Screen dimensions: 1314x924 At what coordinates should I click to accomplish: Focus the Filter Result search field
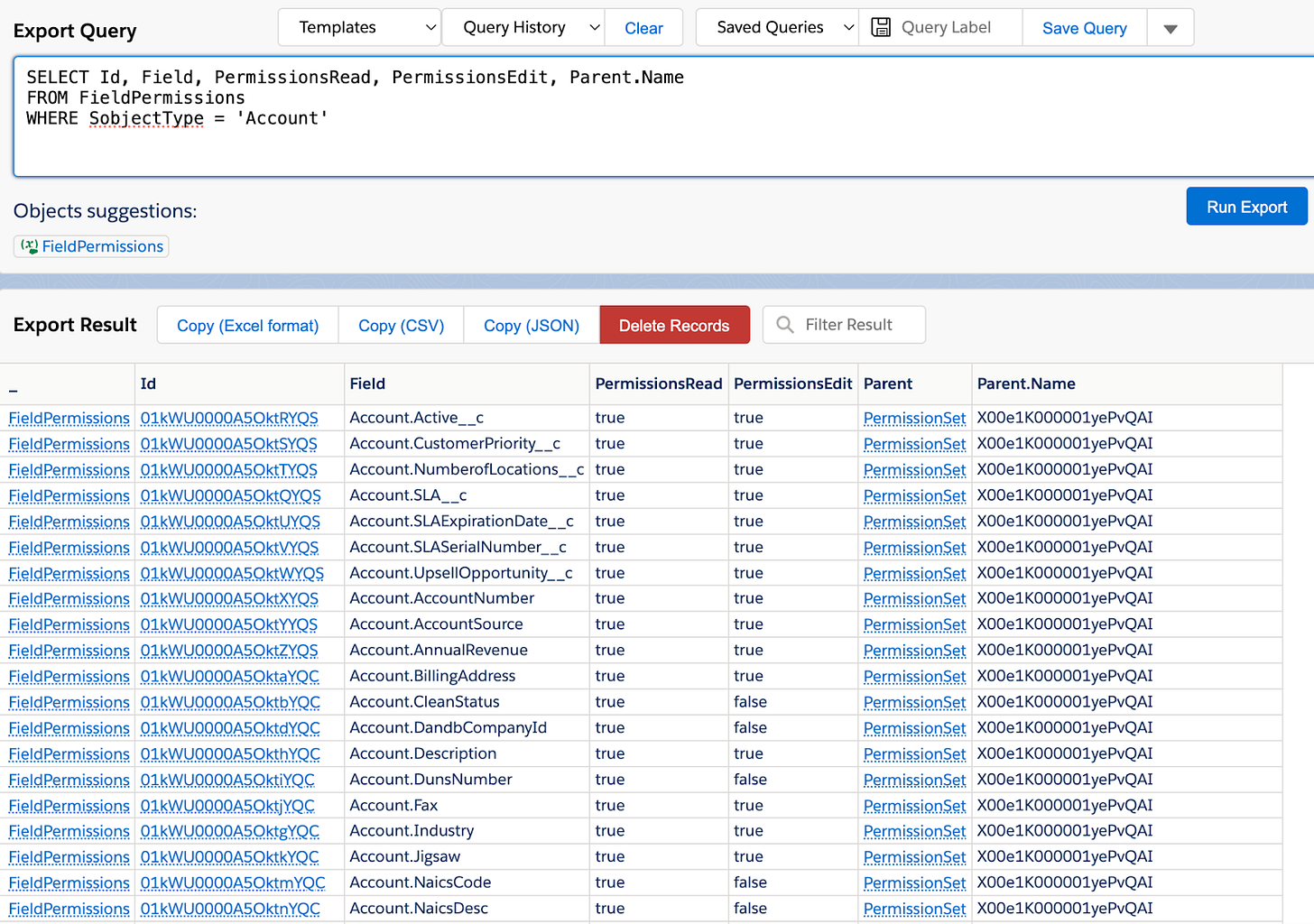pyautogui.click(x=845, y=325)
